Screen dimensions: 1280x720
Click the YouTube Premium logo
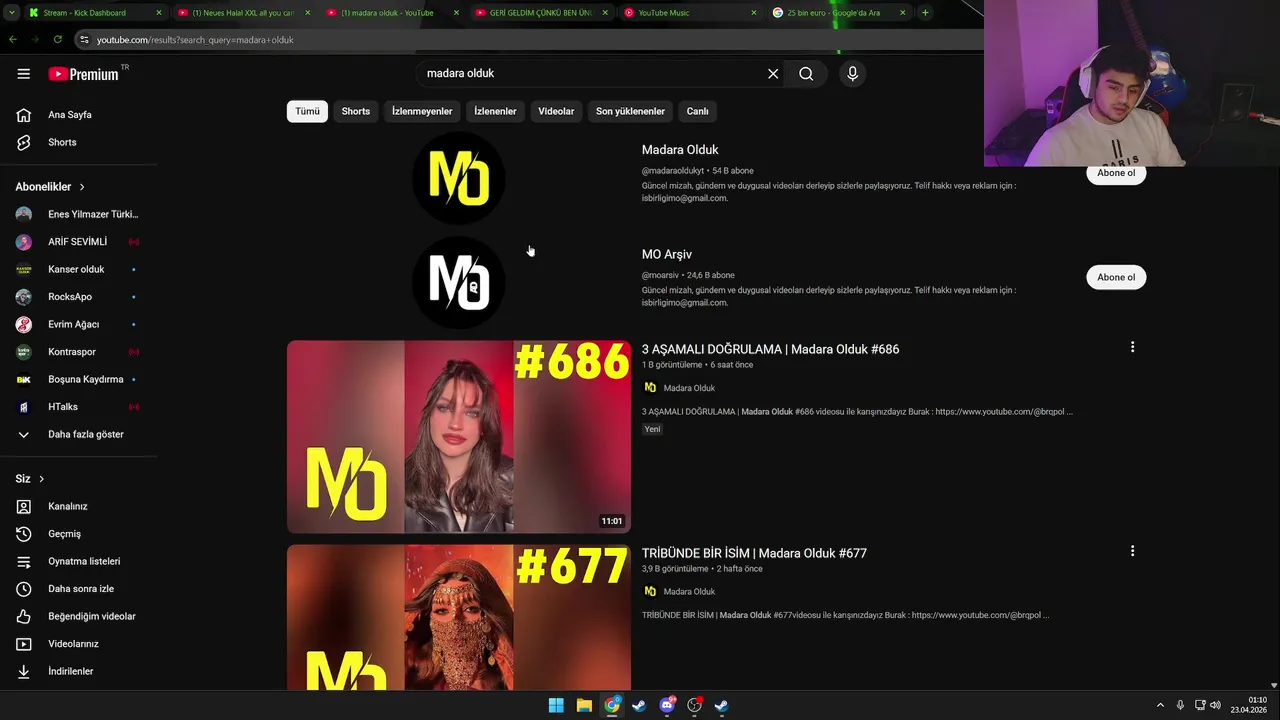(84, 74)
